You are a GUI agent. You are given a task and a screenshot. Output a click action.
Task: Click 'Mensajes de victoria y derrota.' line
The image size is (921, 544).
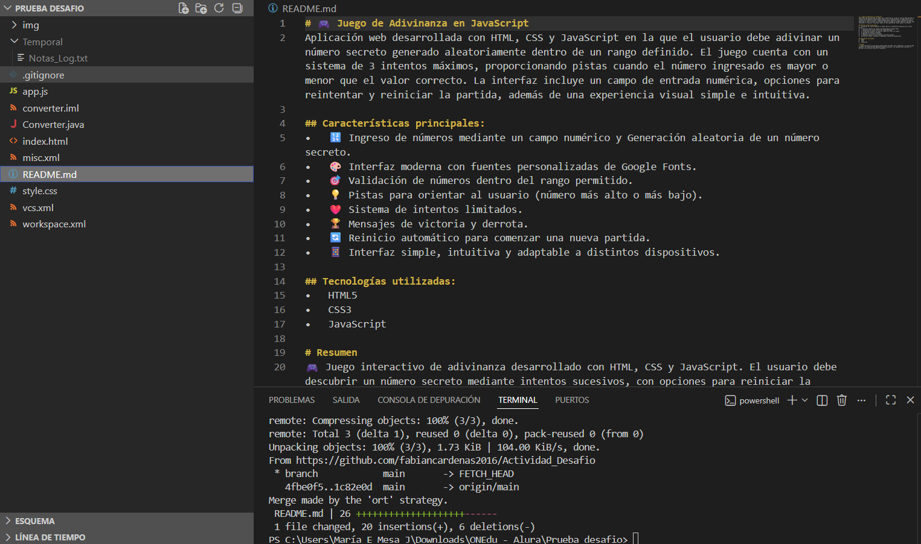(438, 224)
